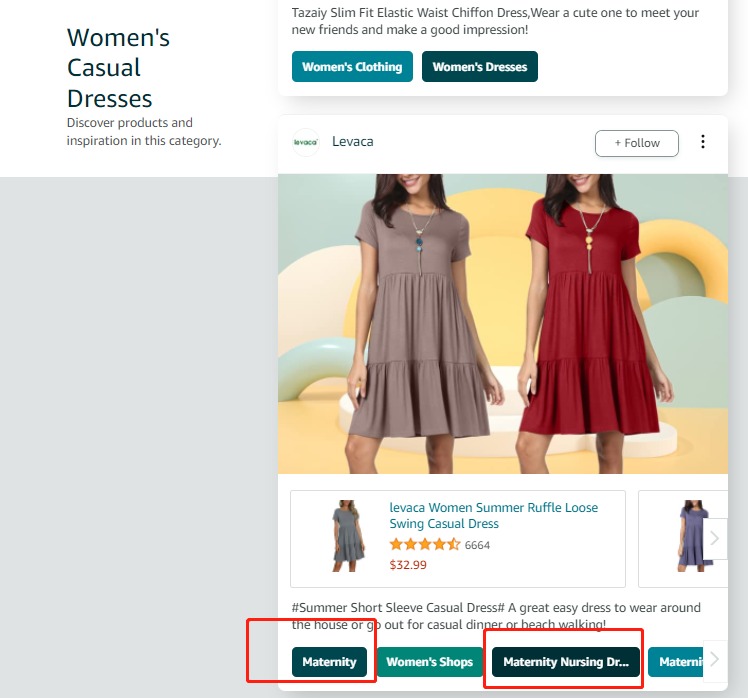Open the Women's Dresses tag

pyautogui.click(x=479, y=67)
